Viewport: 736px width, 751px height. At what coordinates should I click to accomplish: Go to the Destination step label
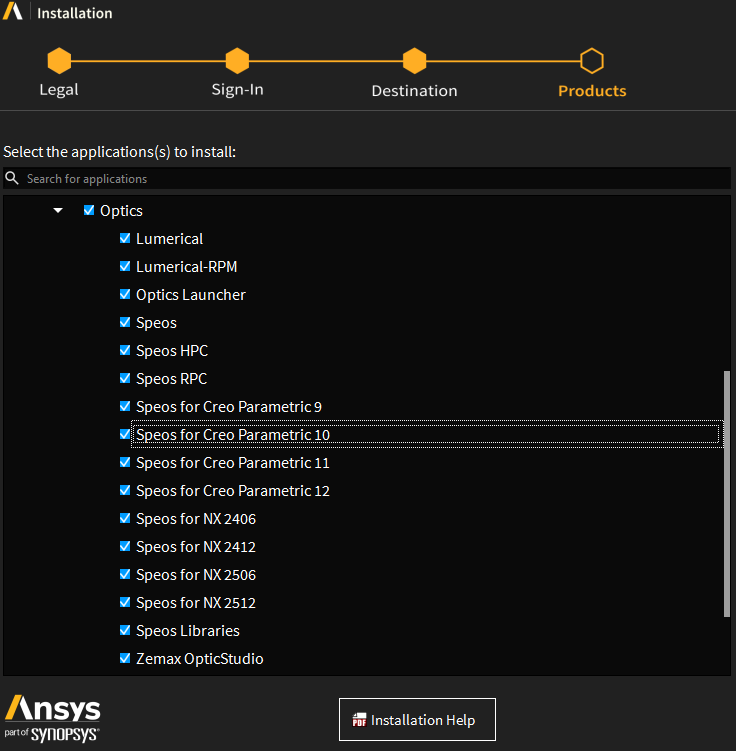click(x=415, y=91)
